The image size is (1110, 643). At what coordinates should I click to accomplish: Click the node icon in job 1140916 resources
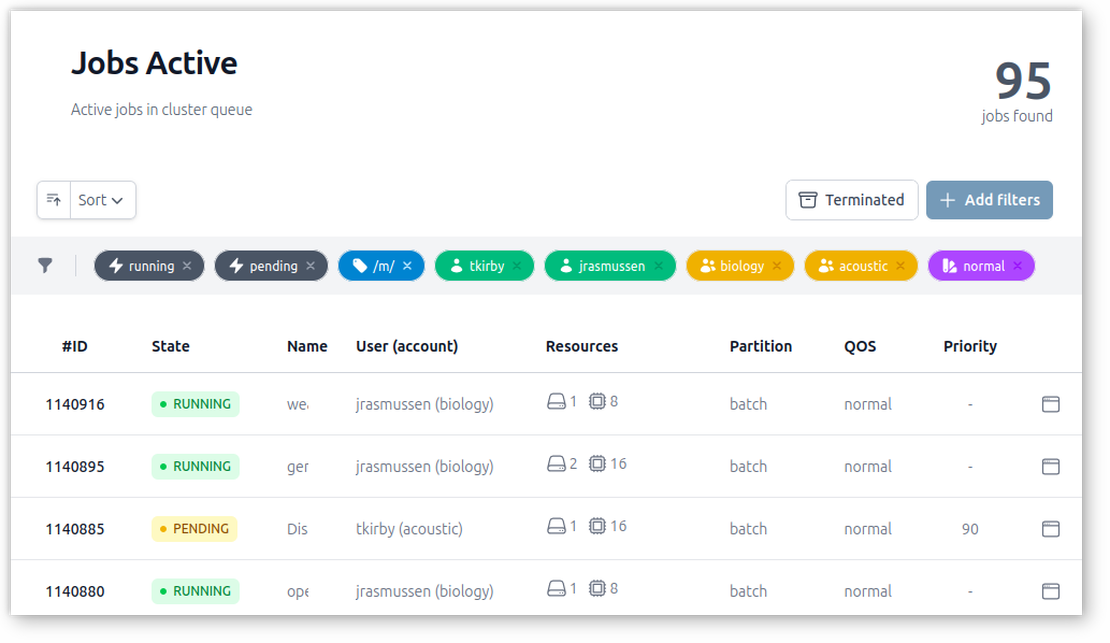[556, 402]
